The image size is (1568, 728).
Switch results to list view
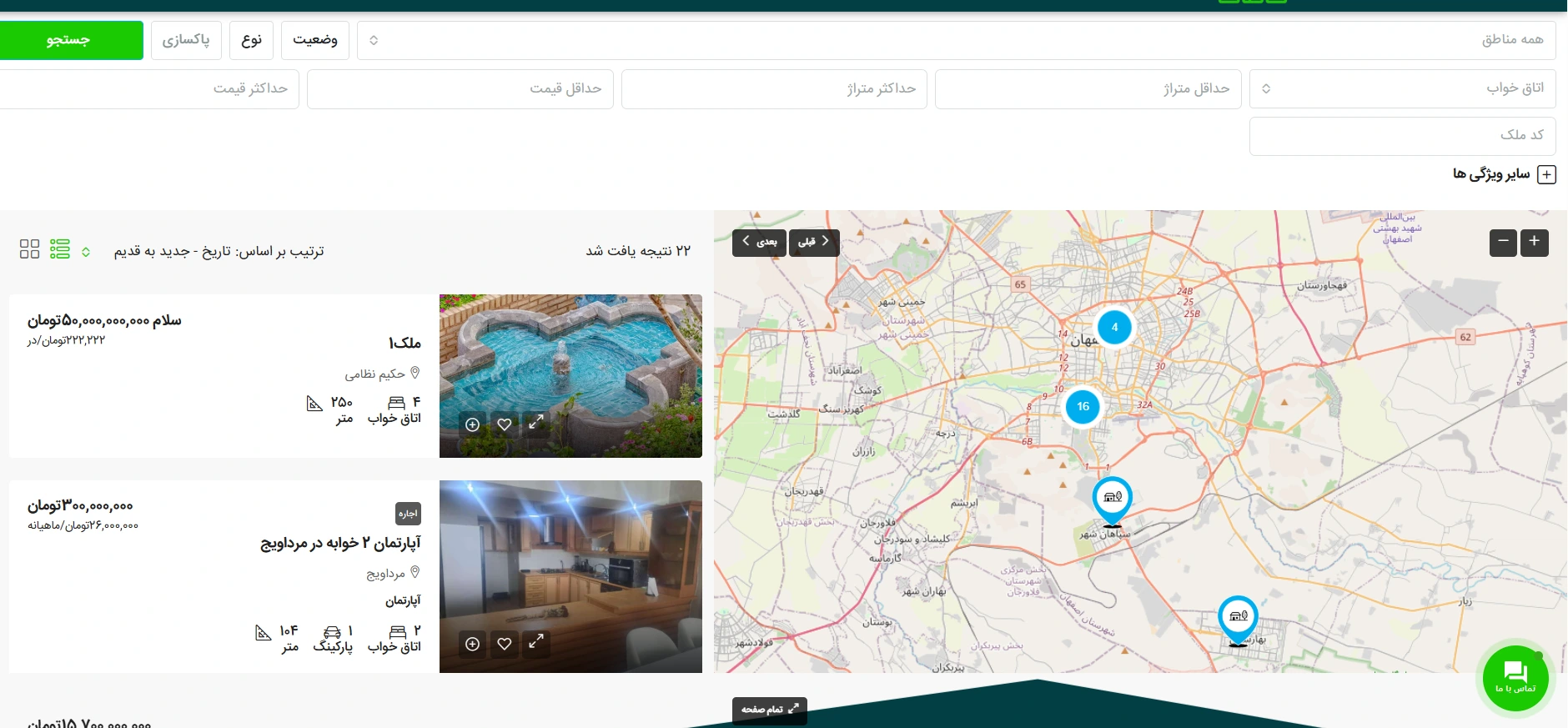(x=60, y=249)
